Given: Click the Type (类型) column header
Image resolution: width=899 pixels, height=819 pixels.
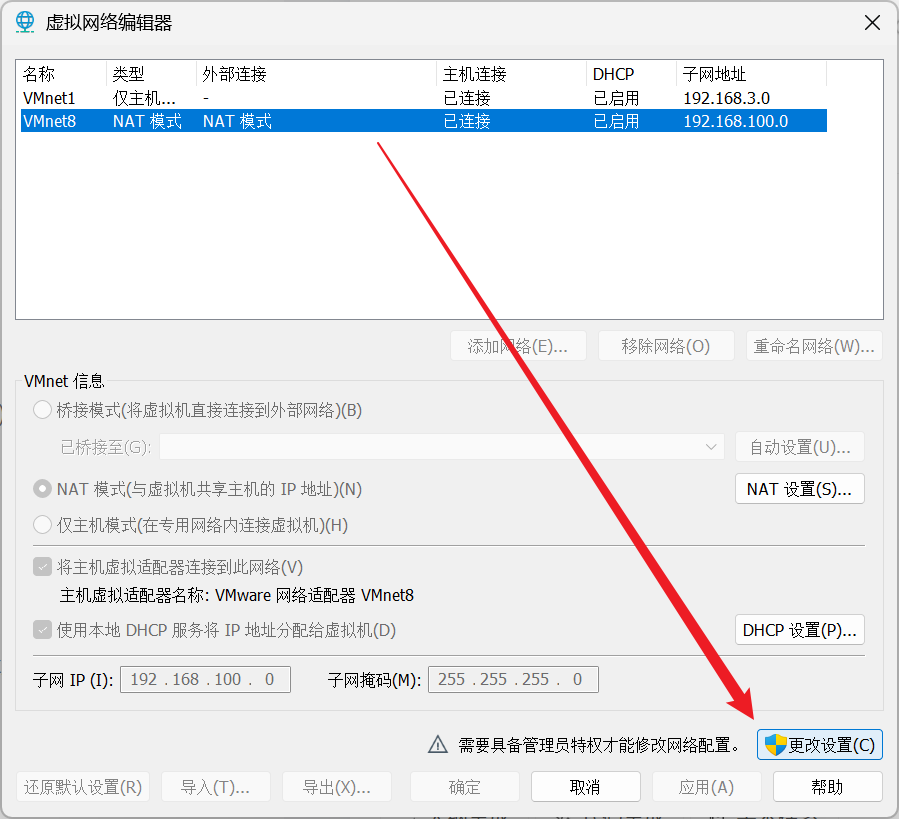Looking at the screenshot, I should [x=151, y=74].
